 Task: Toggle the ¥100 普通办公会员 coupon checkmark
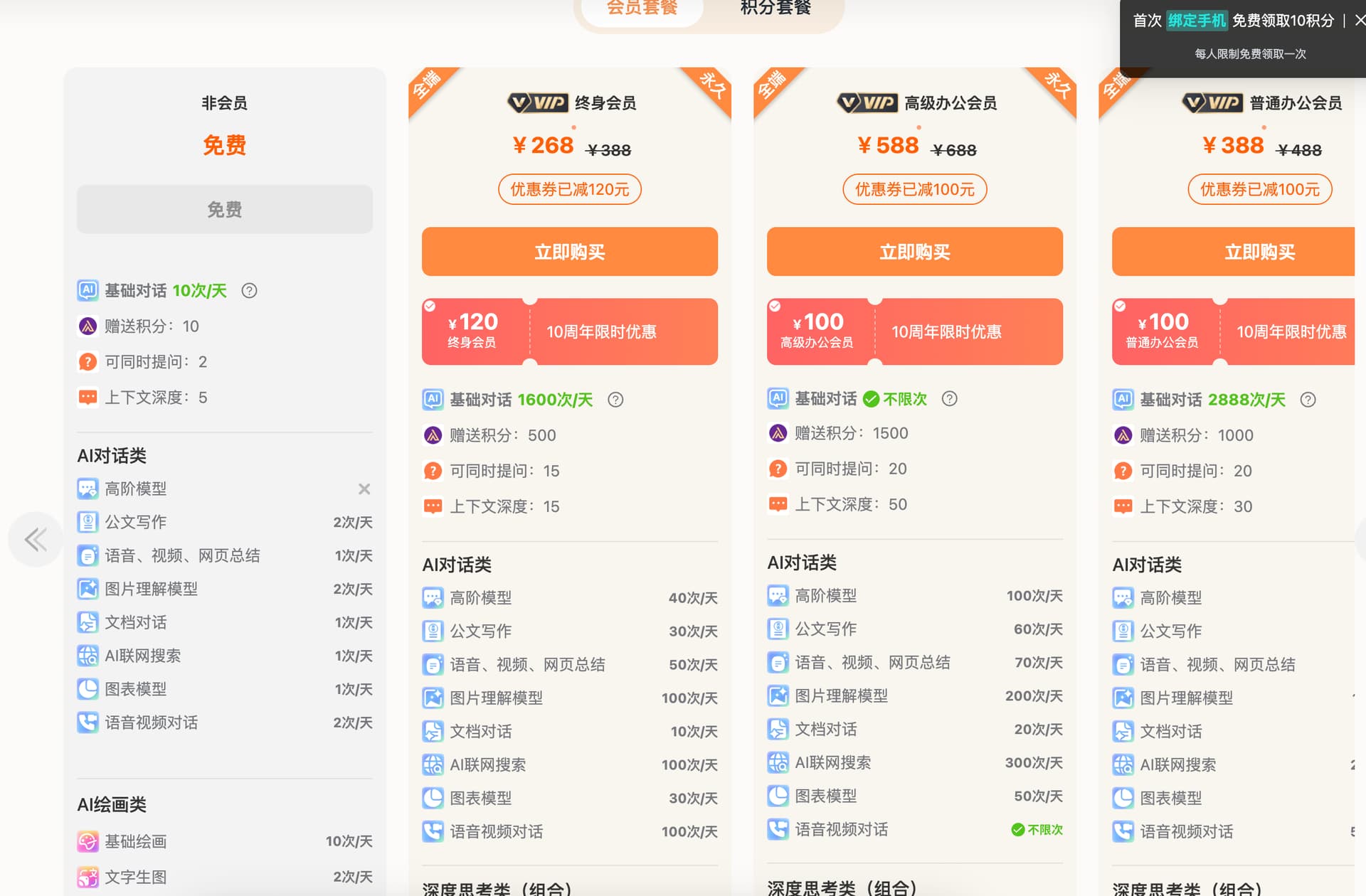pyautogui.click(x=1120, y=306)
